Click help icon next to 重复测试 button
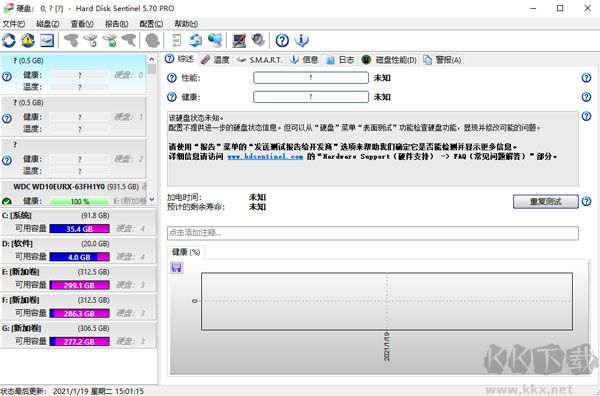 (x=586, y=201)
